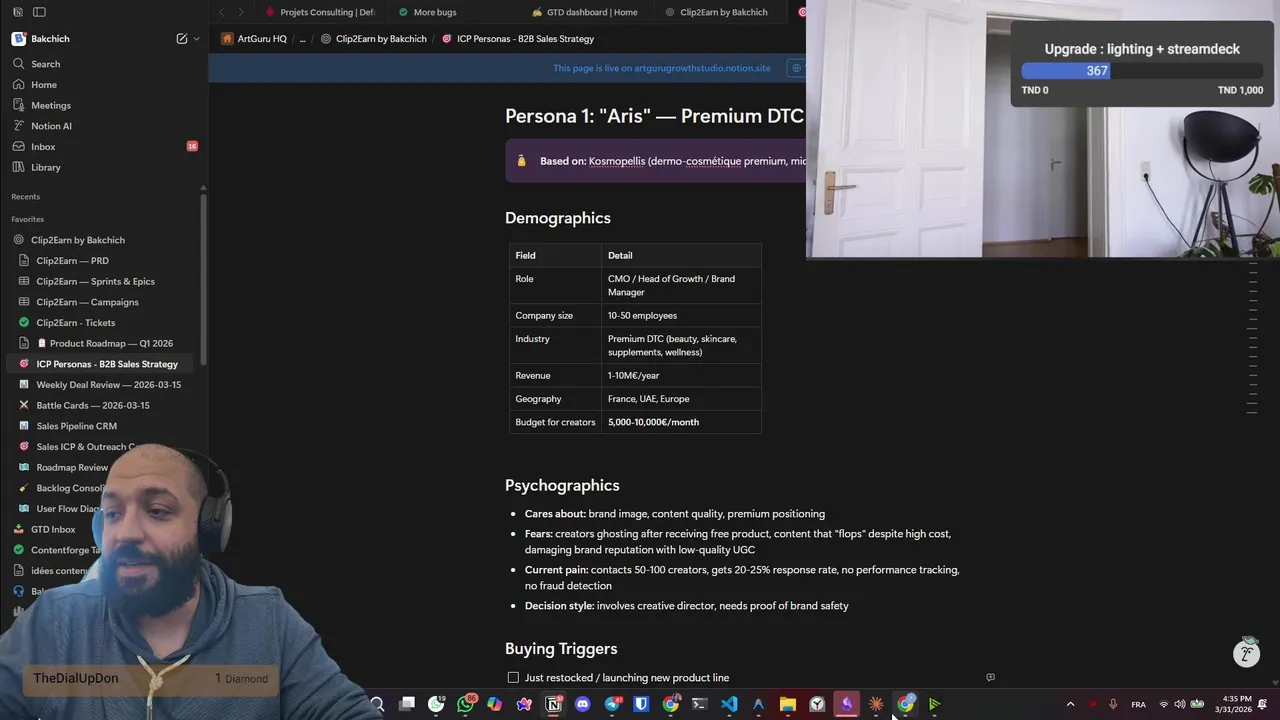Open Visual Studio Code from taskbar

click(729, 704)
